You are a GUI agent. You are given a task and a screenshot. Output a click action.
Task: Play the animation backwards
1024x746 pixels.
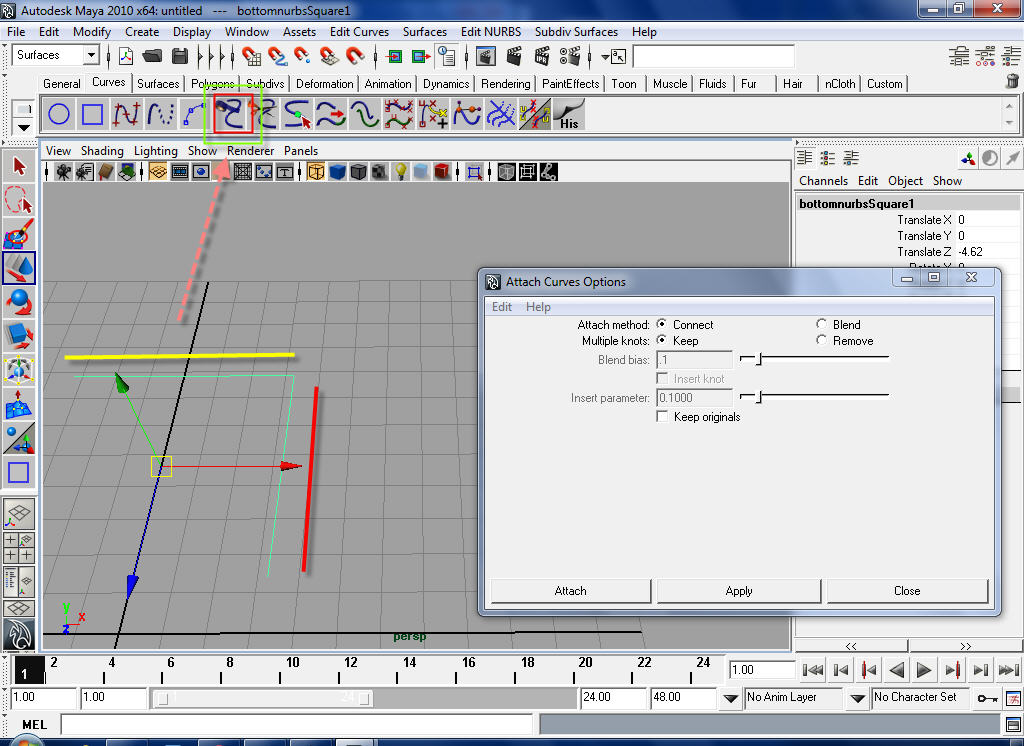click(897, 670)
